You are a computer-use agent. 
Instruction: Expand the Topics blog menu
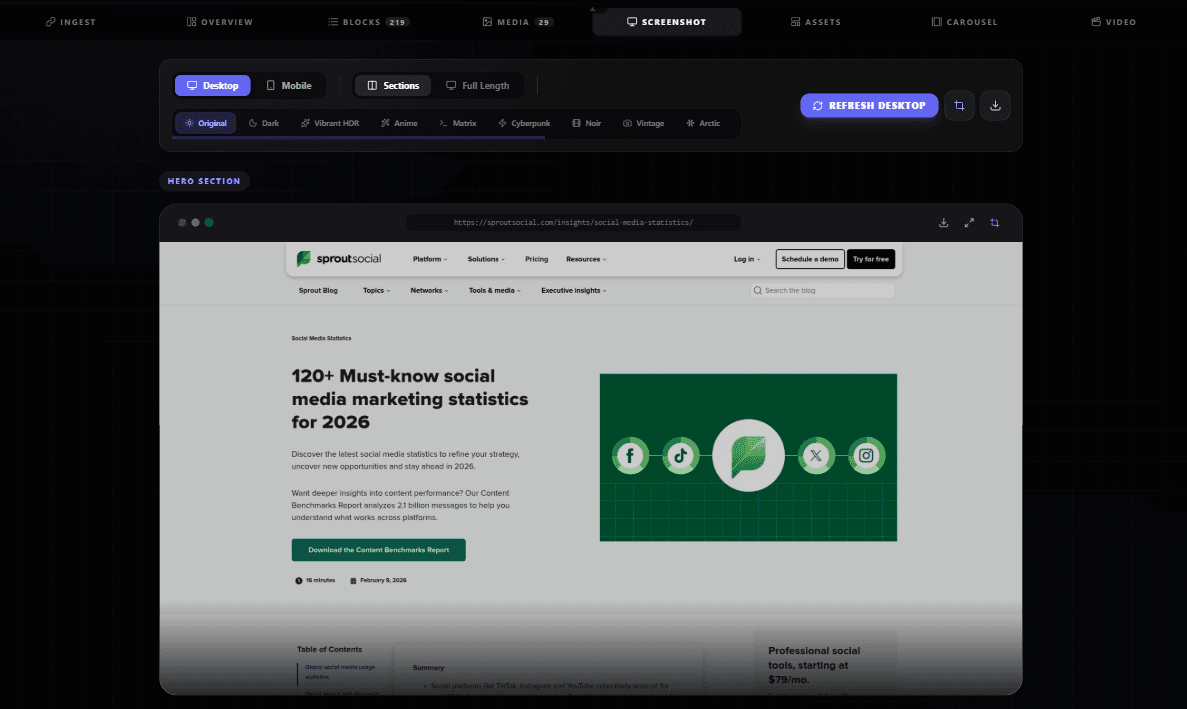pos(376,291)
